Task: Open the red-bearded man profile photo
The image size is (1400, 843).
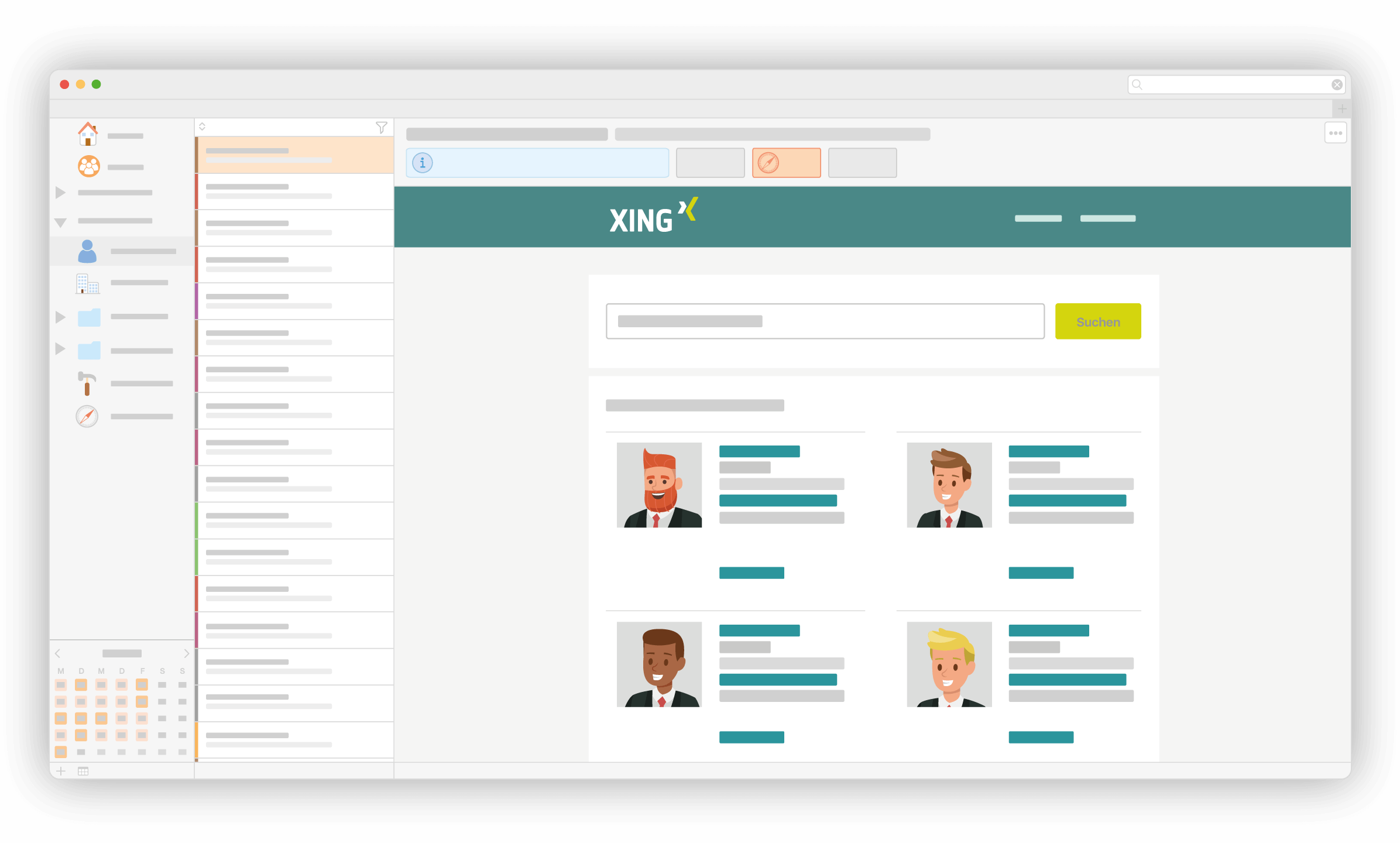Action: [659, 485]
